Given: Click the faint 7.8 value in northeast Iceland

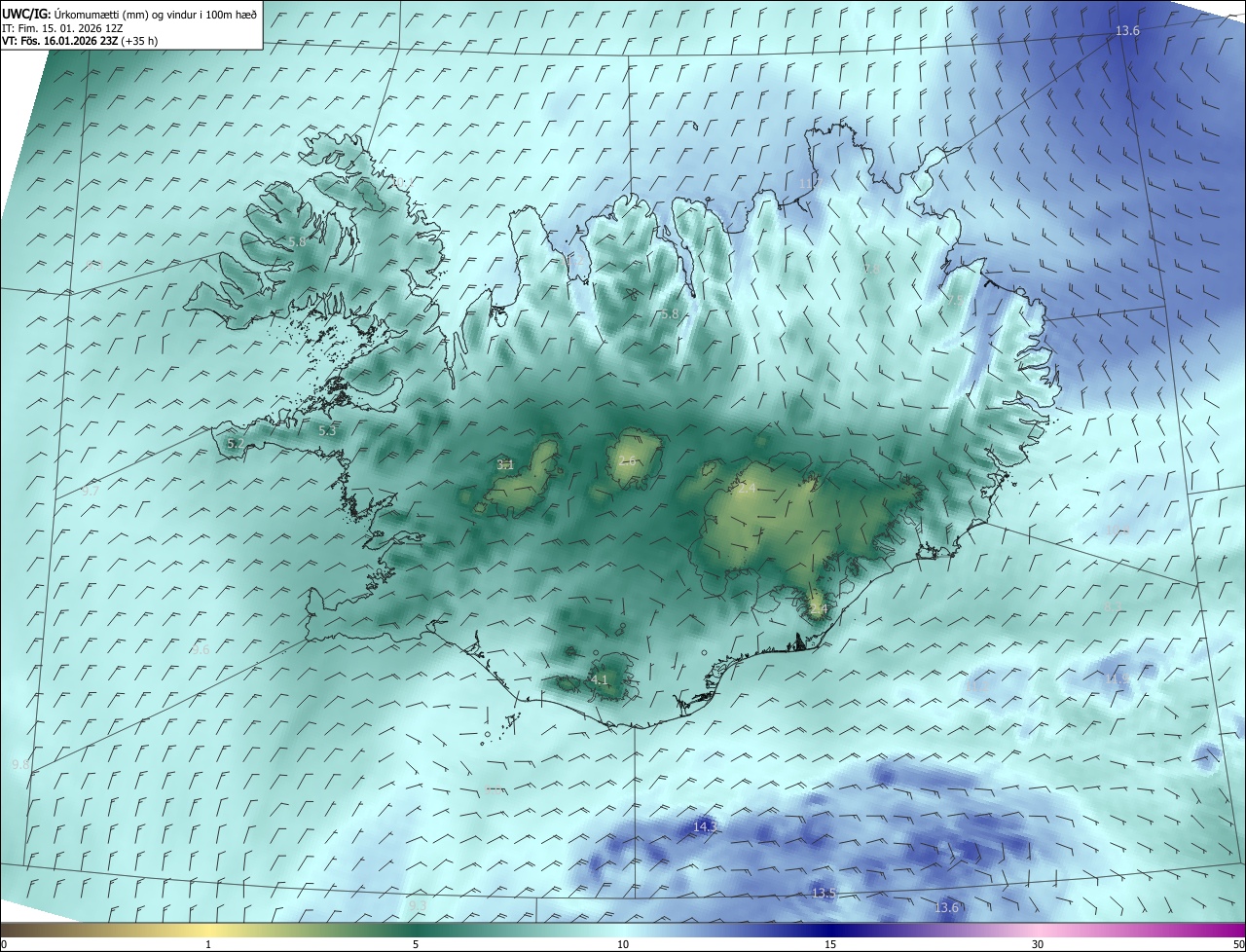Looking at the screenshot, I should tap(872, 269).
